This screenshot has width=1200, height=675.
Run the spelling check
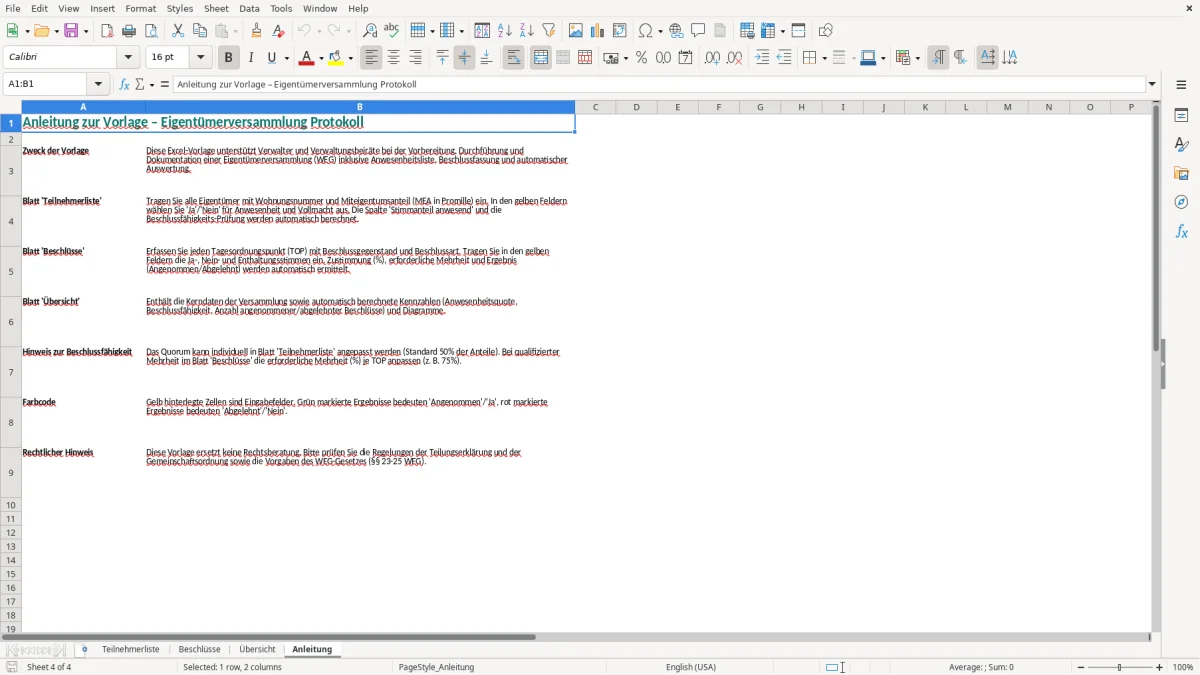[392, 31]
